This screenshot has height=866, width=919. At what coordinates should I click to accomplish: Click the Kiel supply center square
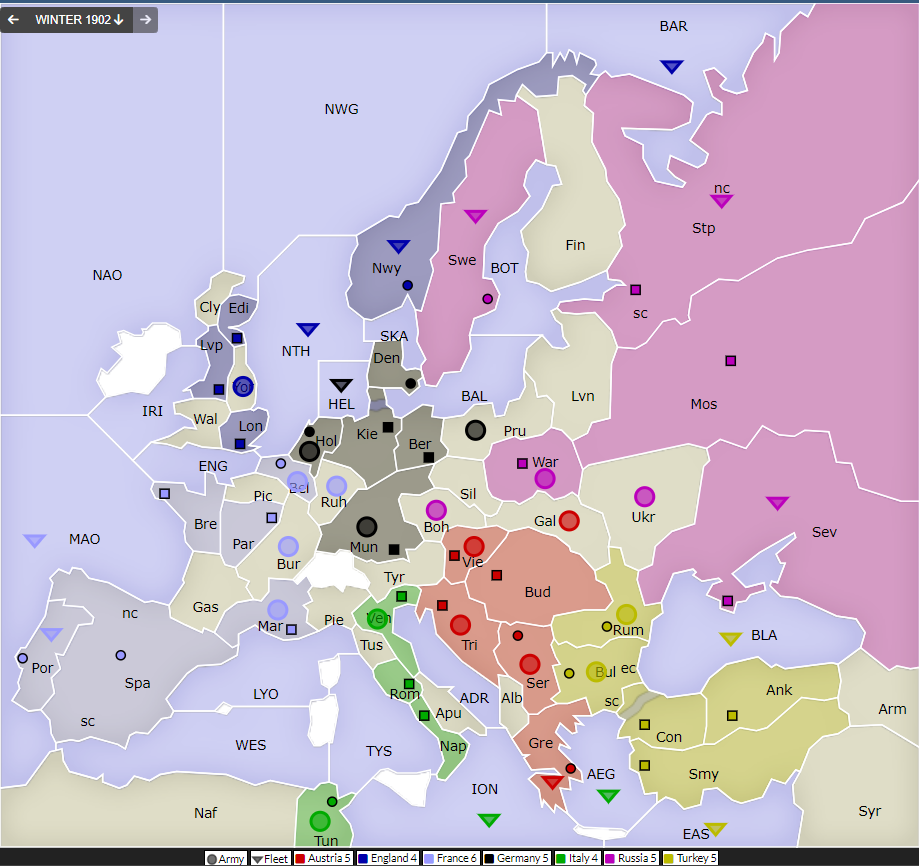coord(388,427)
